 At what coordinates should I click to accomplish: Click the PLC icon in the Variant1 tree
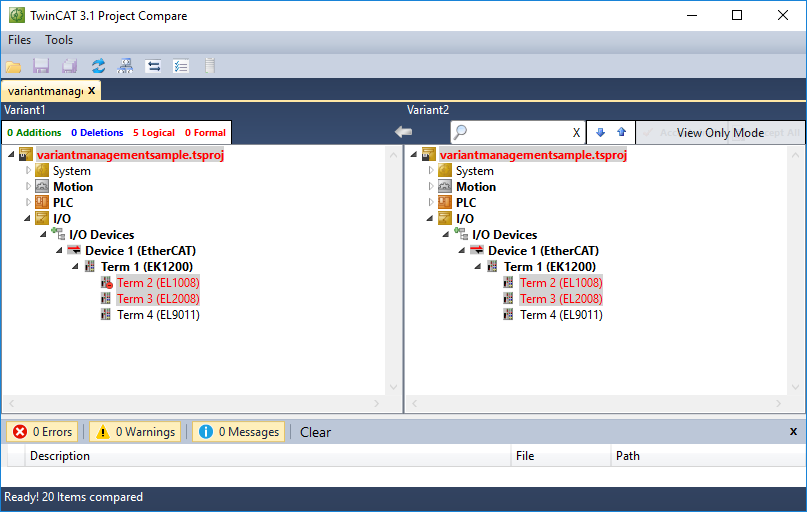[x=42, y=202]
